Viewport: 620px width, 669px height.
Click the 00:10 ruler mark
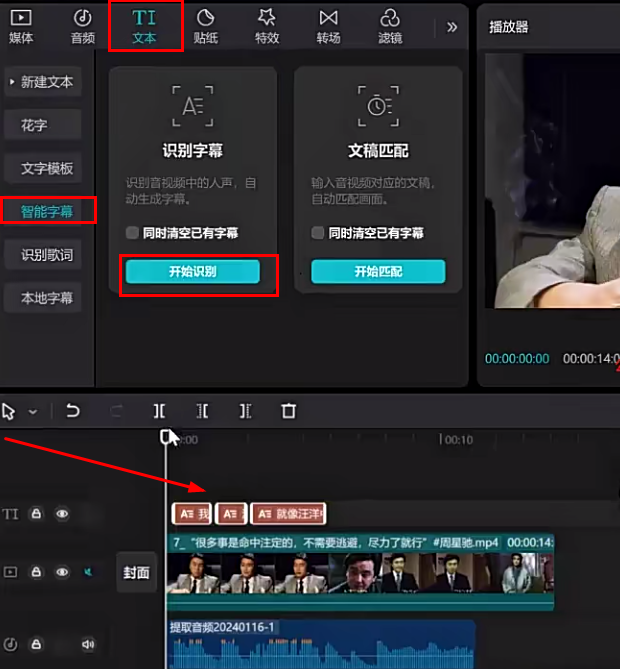point(459,439)
